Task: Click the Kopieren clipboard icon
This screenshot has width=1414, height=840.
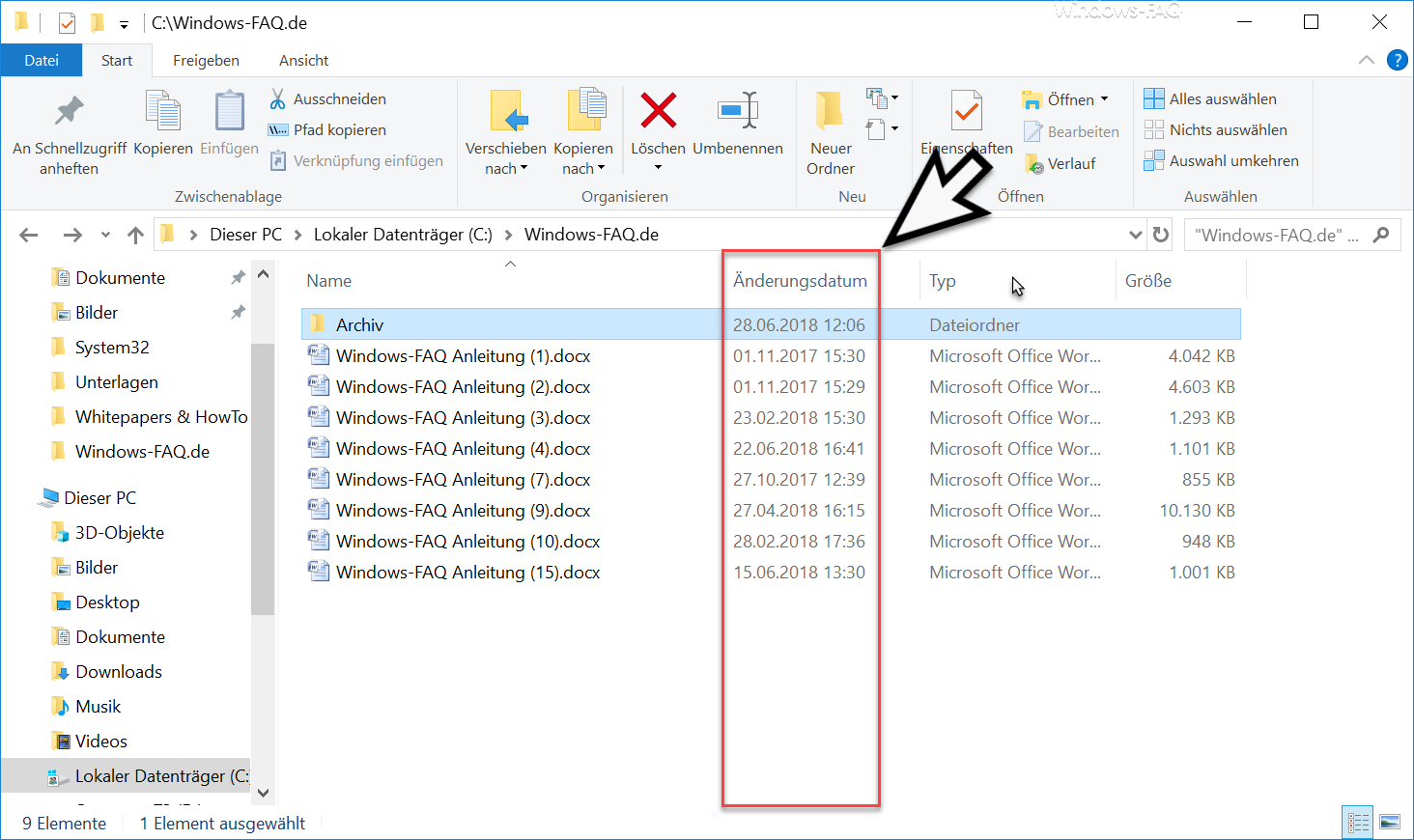Action: (x=163, y=112)
